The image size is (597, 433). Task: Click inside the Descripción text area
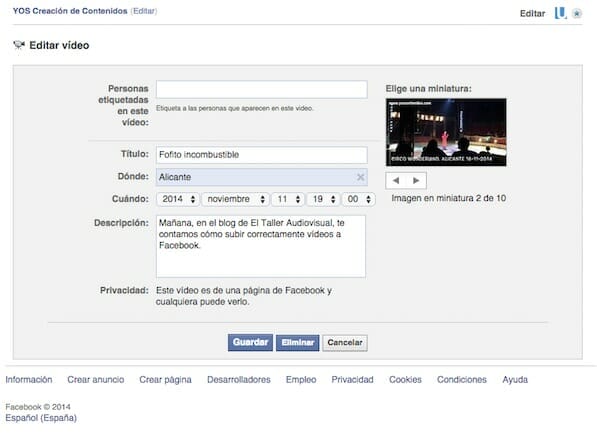click(261, 246)
